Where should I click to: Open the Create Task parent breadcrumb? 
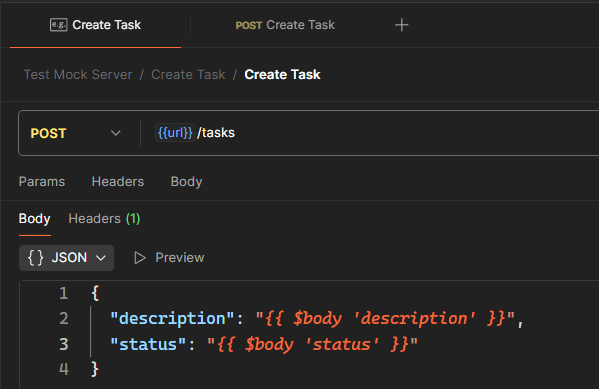point(188,75)
